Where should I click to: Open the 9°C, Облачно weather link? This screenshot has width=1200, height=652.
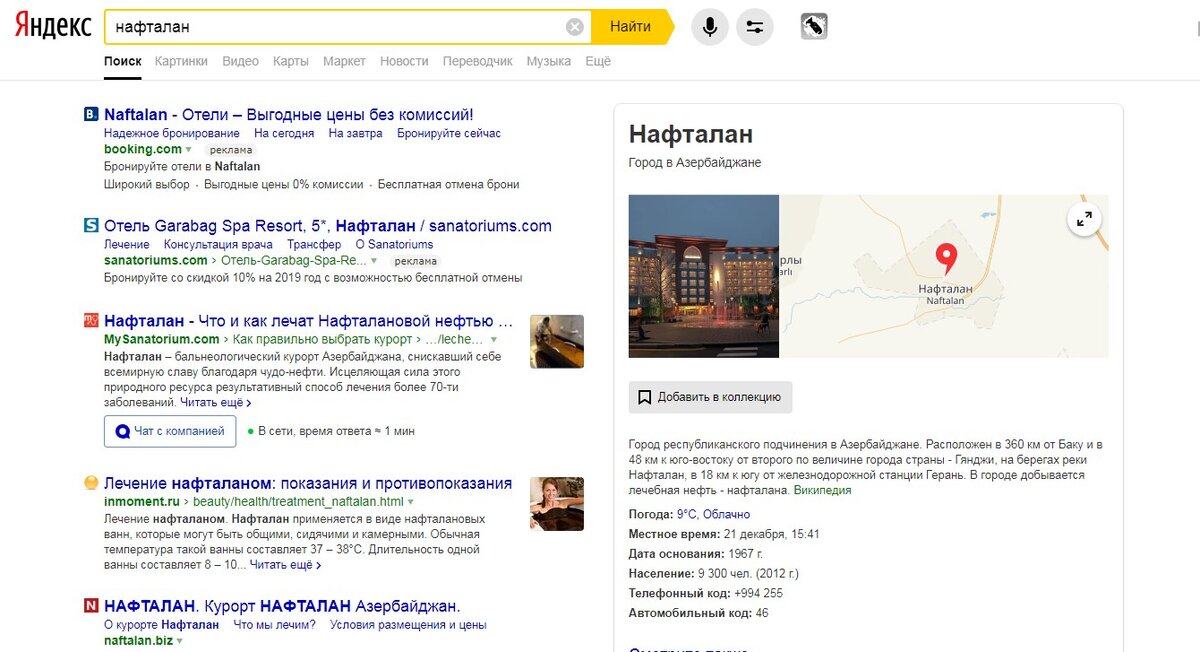pyautogui.click(x=713, y=514)
